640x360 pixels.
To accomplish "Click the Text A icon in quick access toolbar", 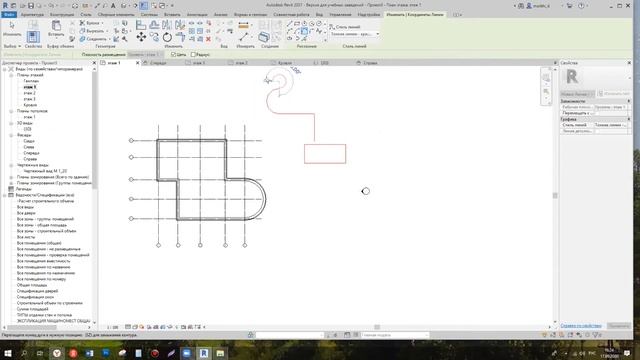I will [113, 6].
